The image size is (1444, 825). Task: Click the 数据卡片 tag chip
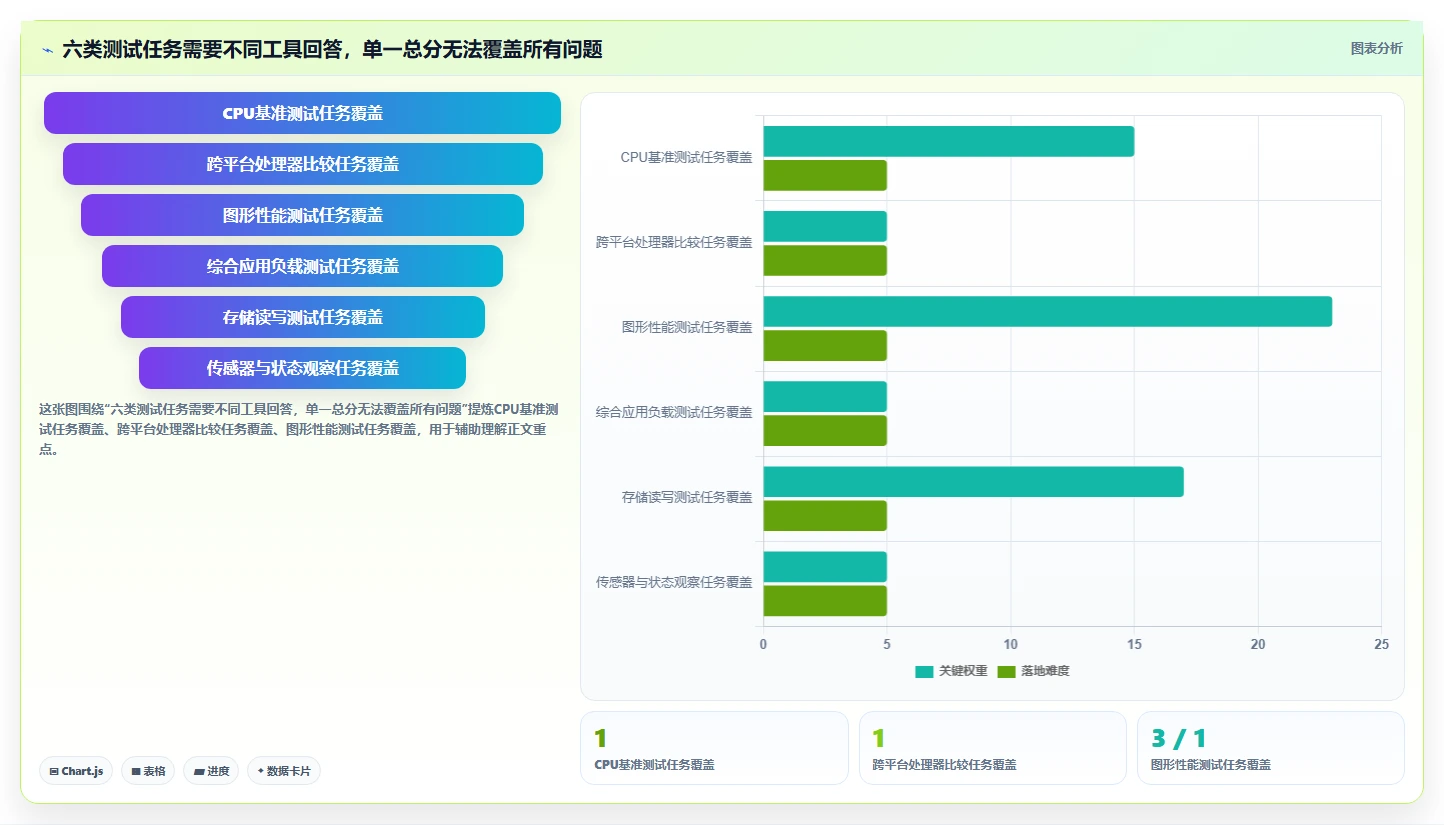[284, 771]
